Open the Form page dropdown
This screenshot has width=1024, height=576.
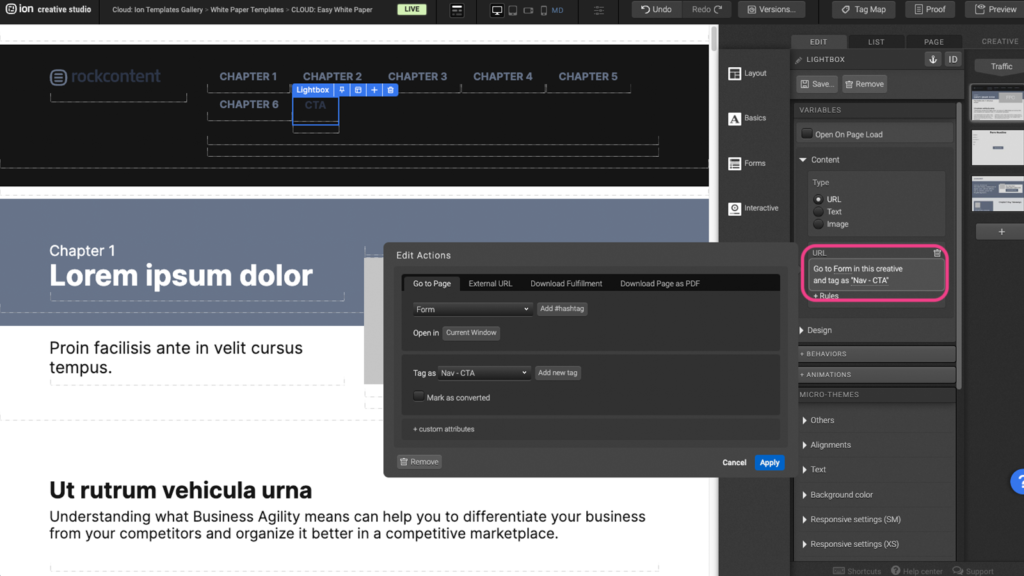point(472,309)
